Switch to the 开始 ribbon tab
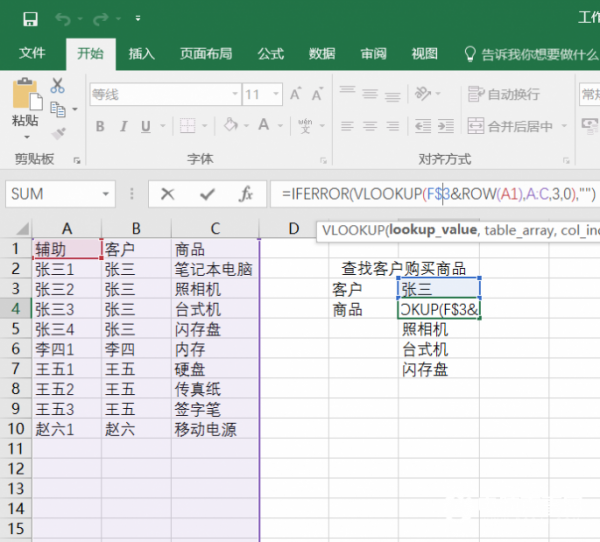Image resolution: width=600 pixels, height=542 pixels. coord(91,53)
